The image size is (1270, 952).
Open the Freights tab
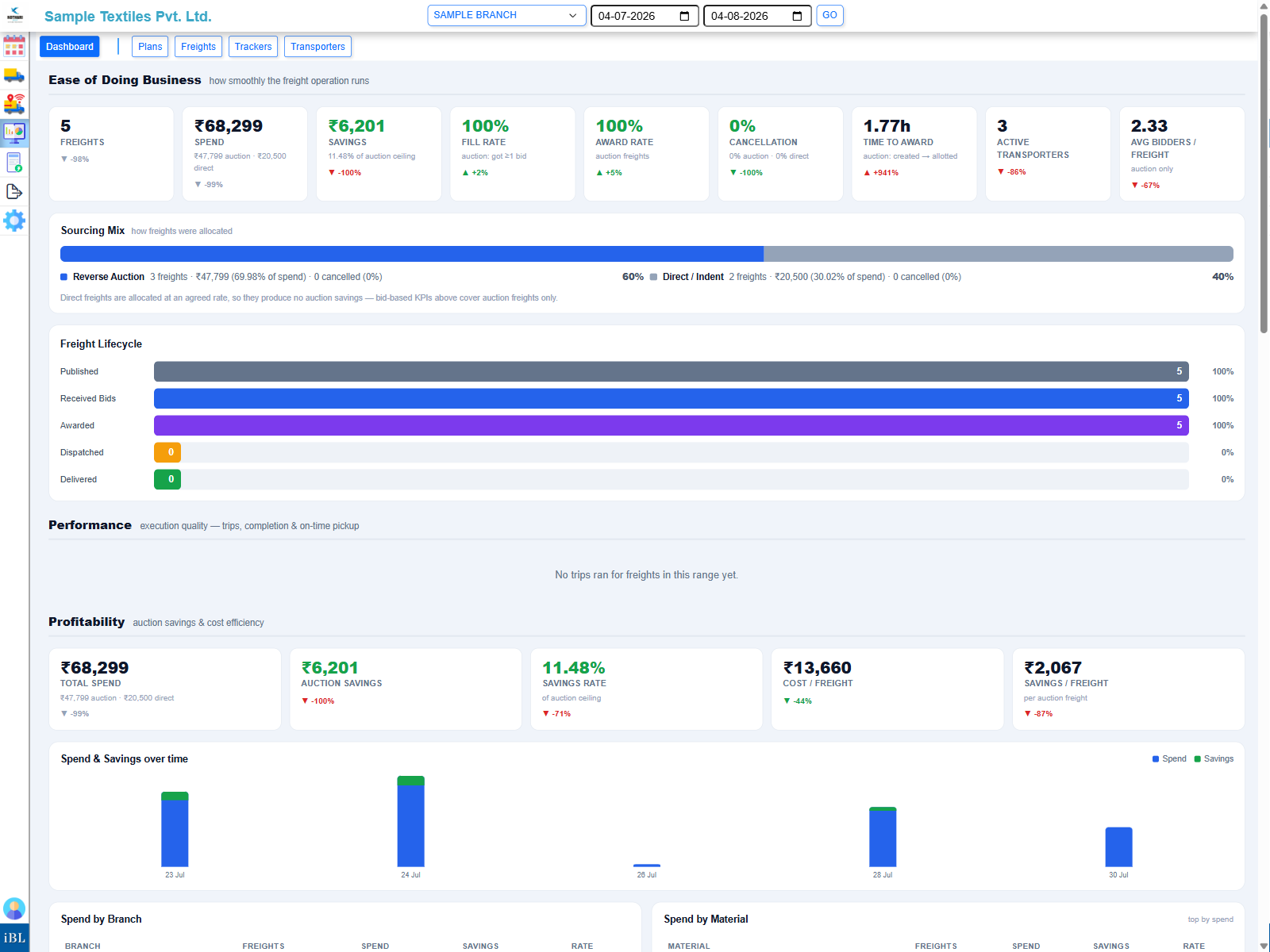198,47
